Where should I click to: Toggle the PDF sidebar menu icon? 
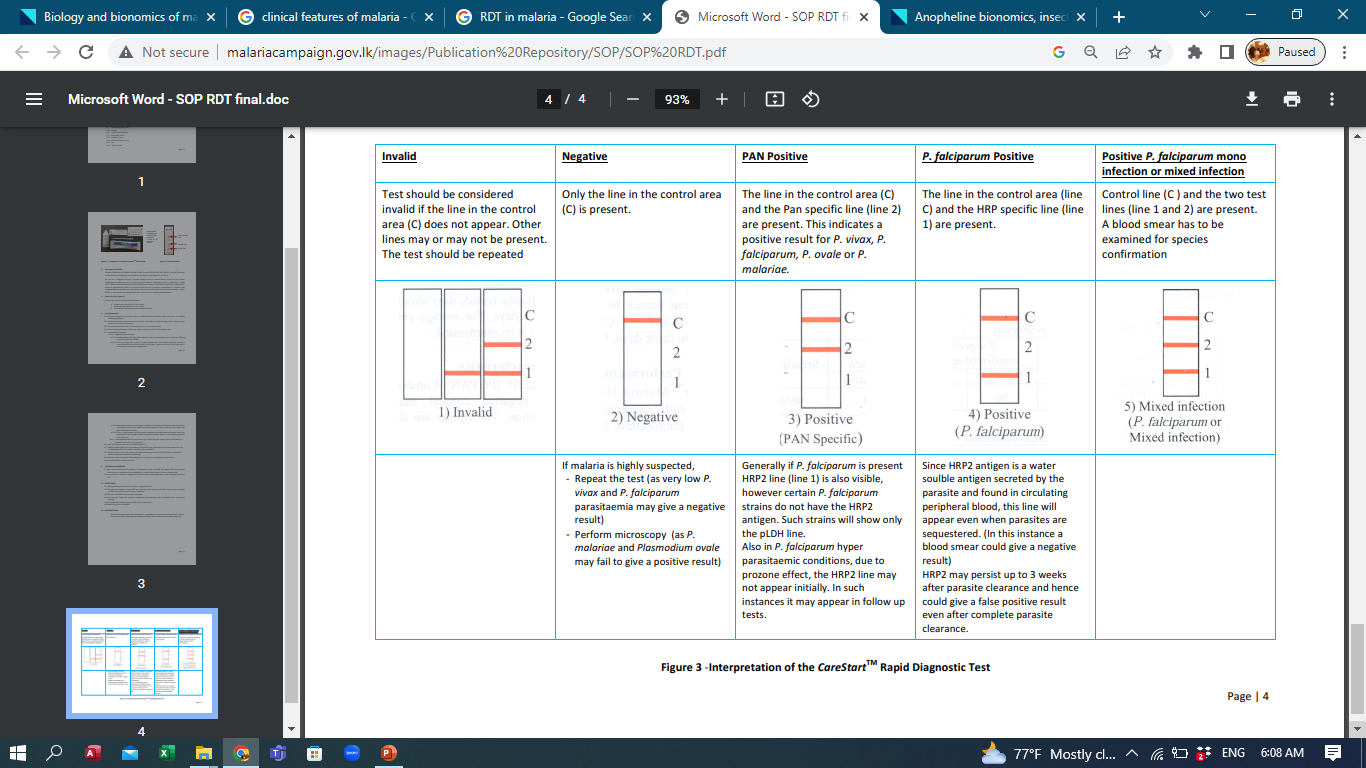click(x=34, y=99)
